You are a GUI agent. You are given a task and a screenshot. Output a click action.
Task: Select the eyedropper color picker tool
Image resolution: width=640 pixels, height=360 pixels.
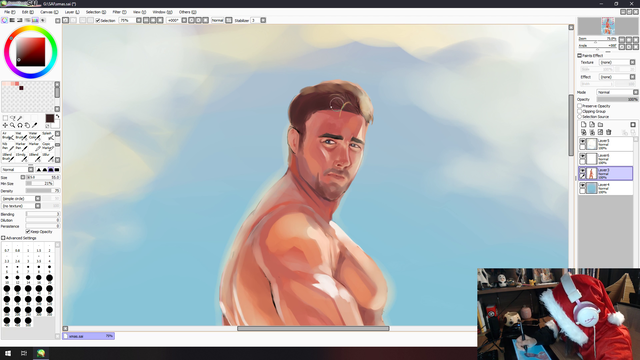pyautogui.click(x=34, y=125)
